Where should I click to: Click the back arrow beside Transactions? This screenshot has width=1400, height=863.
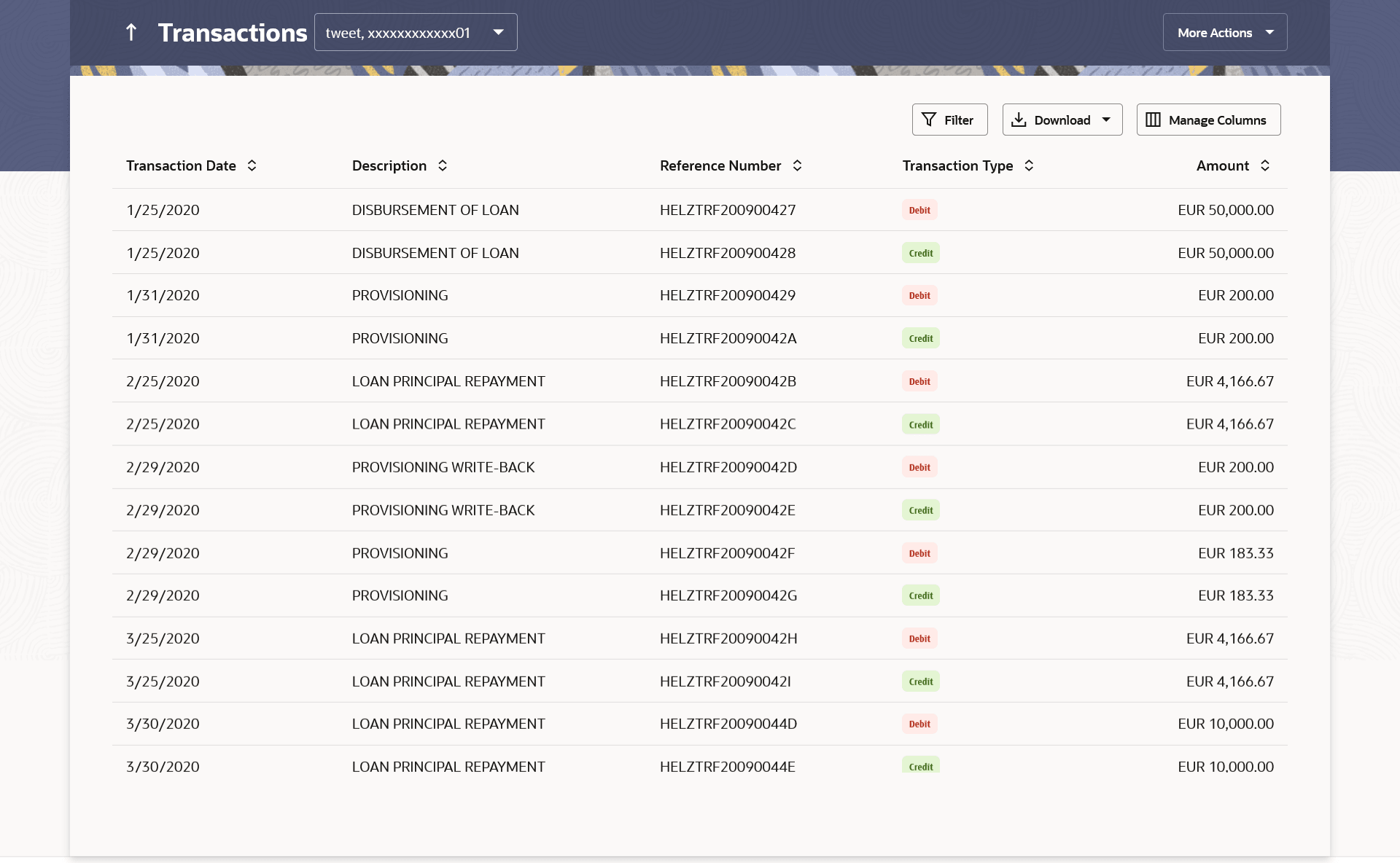click(x=131, y=32)
